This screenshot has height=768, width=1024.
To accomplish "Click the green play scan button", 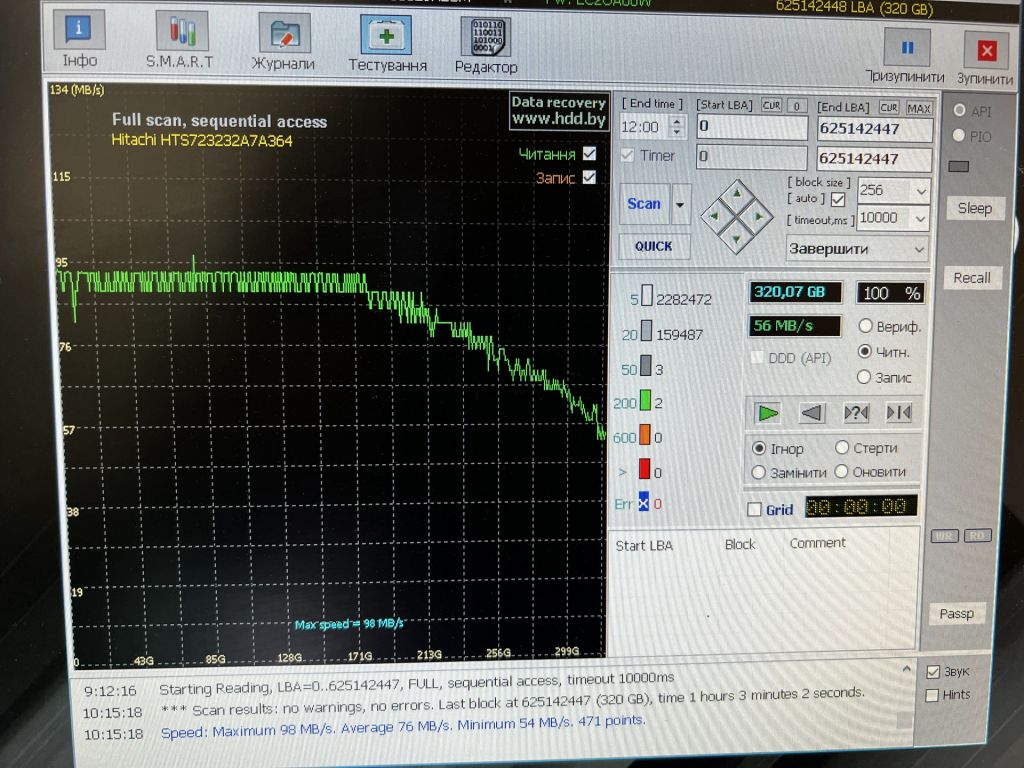I will point(767,413).
